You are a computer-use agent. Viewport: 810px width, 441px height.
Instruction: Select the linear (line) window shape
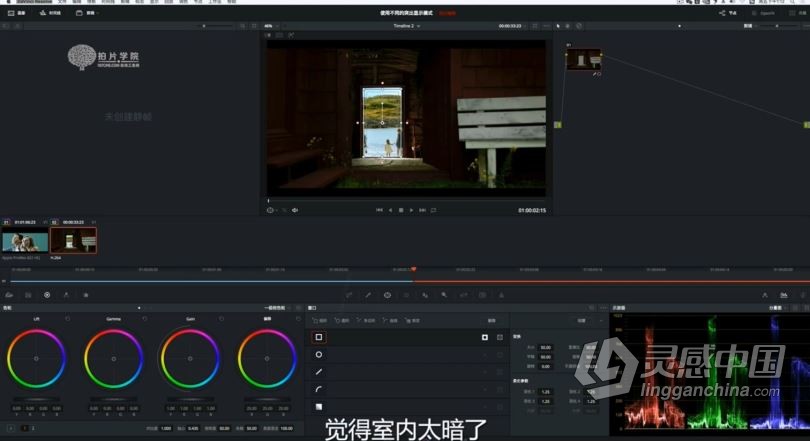(319, 372)
